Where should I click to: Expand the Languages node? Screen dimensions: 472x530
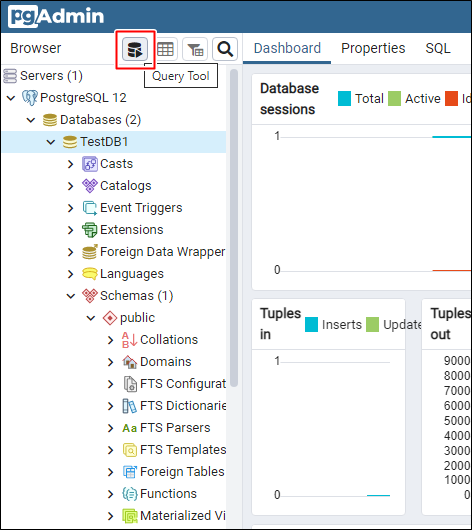70,274
